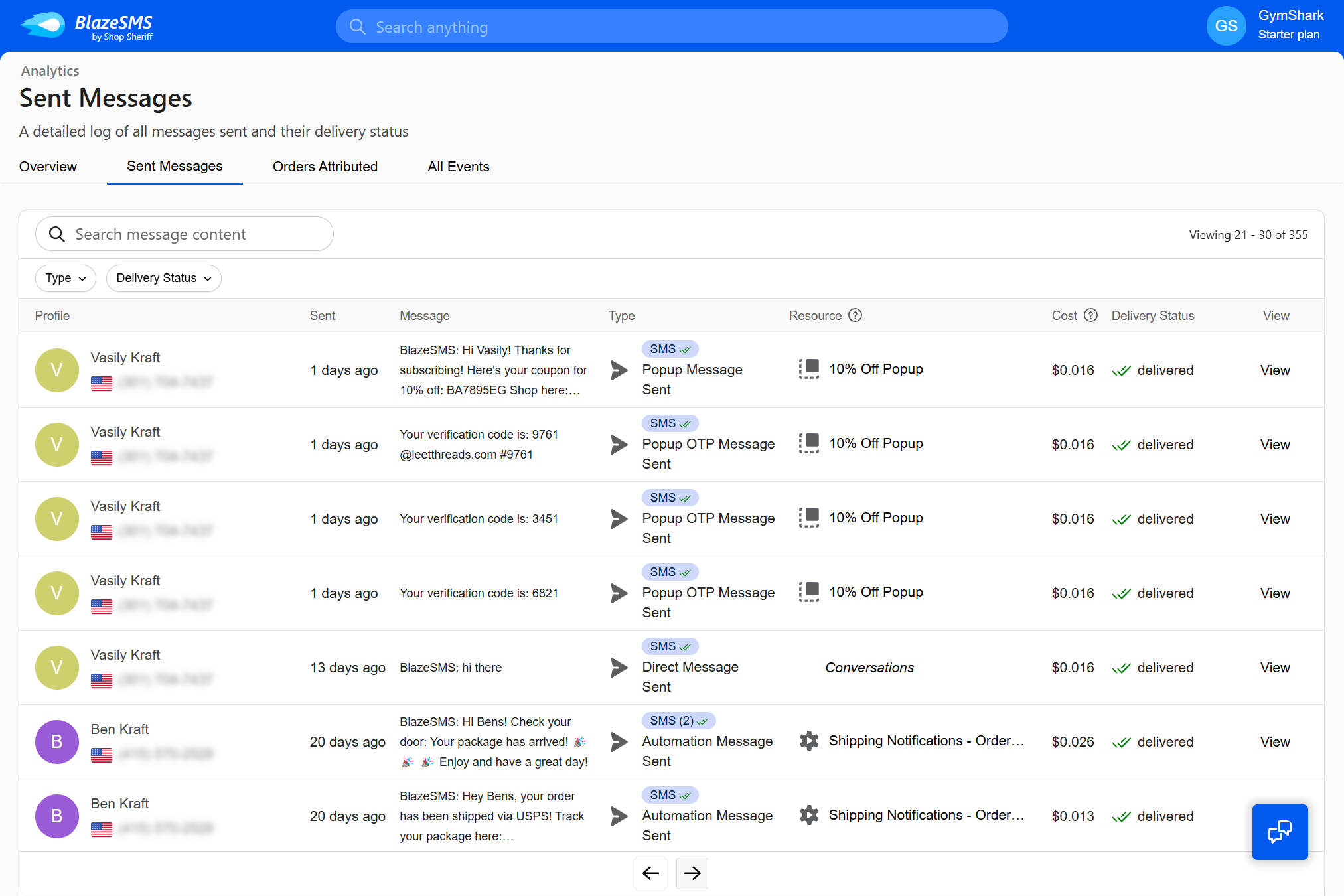Open the Delivery Status filter dropdown
This screenshot has width=1344, height=896.
click(163, 278)
